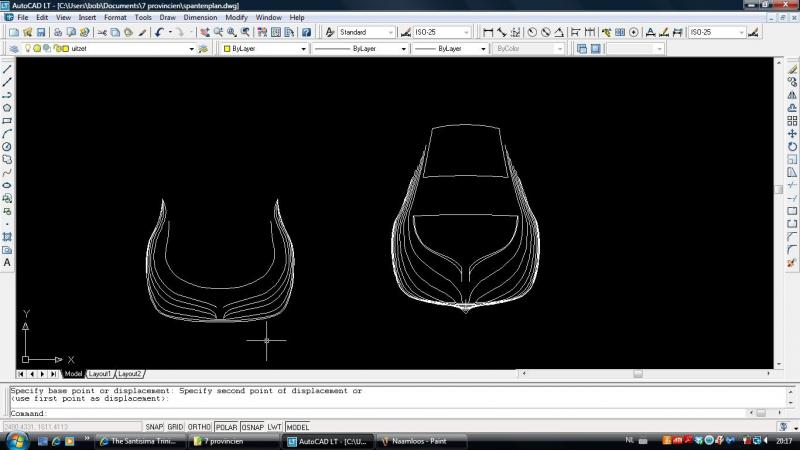800x450 pixels.
Task: Click the Radius Dimension icon
Action: (532, 32)
